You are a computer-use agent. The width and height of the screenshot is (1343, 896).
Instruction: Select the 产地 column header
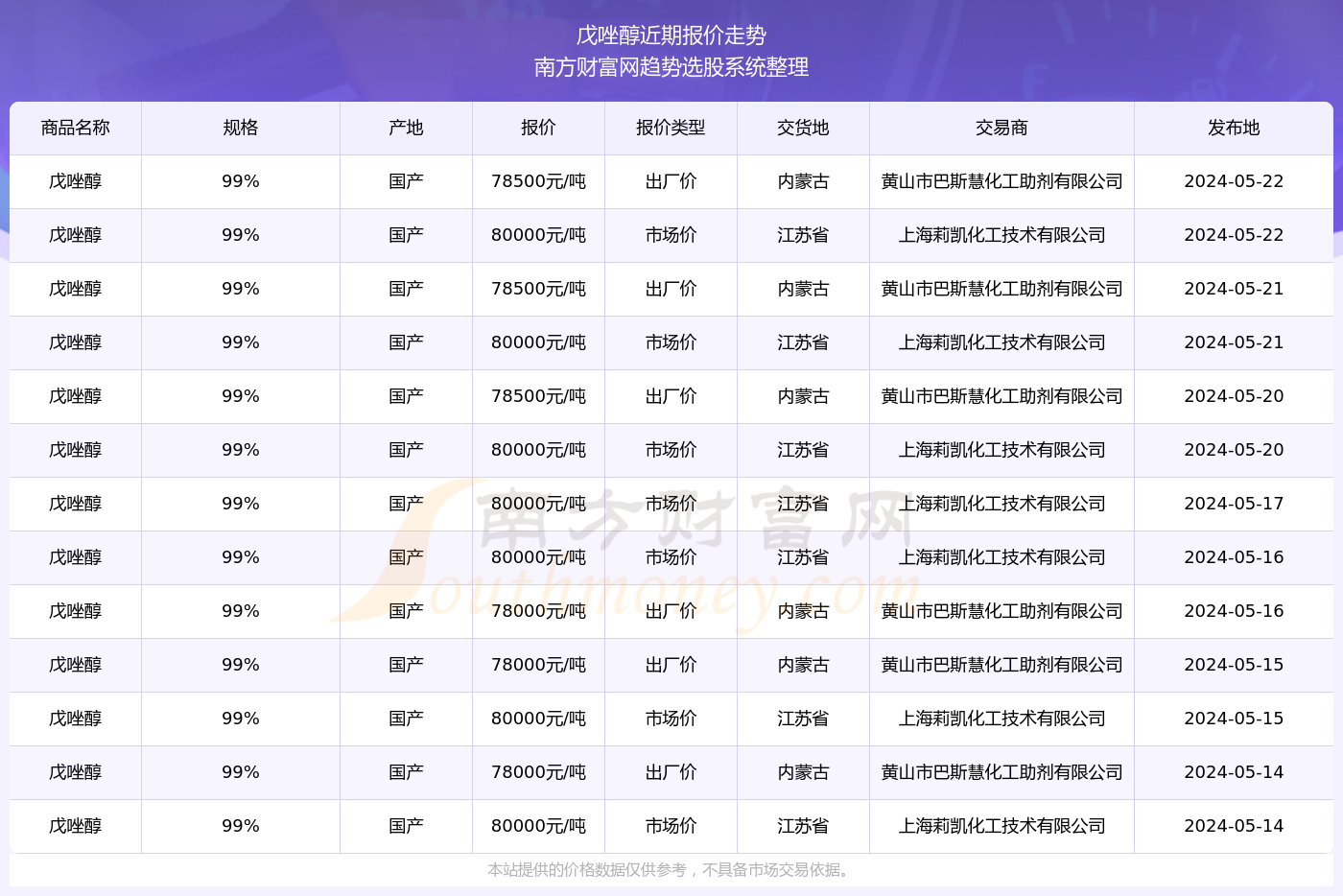(407, 128)
